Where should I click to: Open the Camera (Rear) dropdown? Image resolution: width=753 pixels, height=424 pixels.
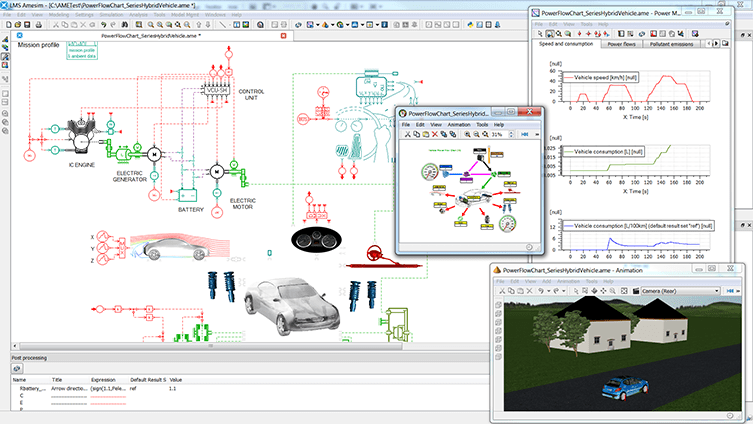pyautogui.click(x=680, y=291)
